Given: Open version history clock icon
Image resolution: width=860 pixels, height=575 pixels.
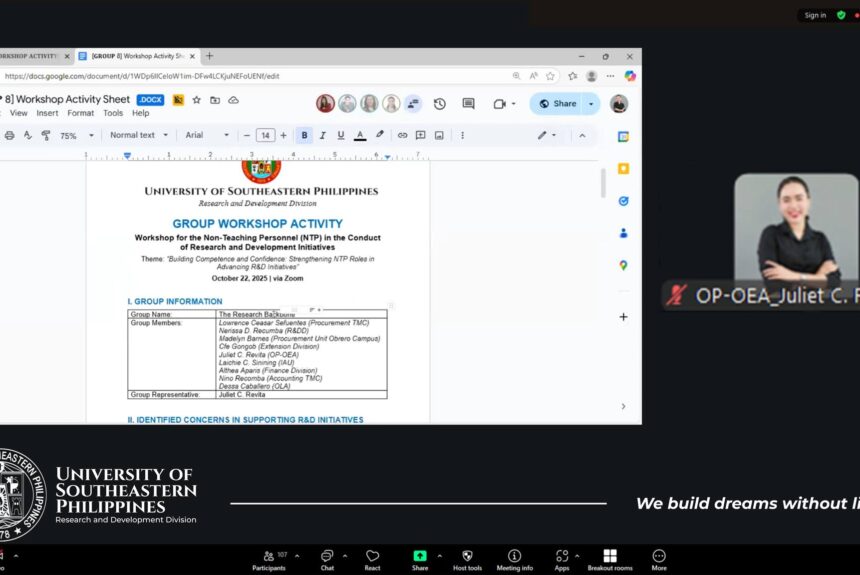Looking at the screenshot, I should 439,104.
